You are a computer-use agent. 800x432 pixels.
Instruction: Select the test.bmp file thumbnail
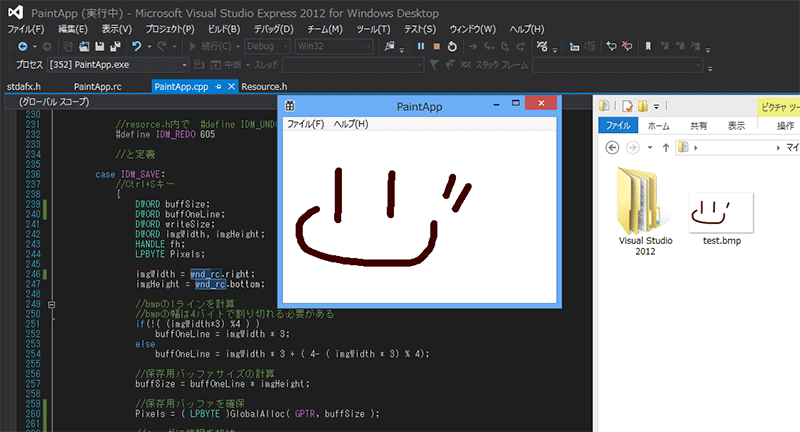pos(721,213)
